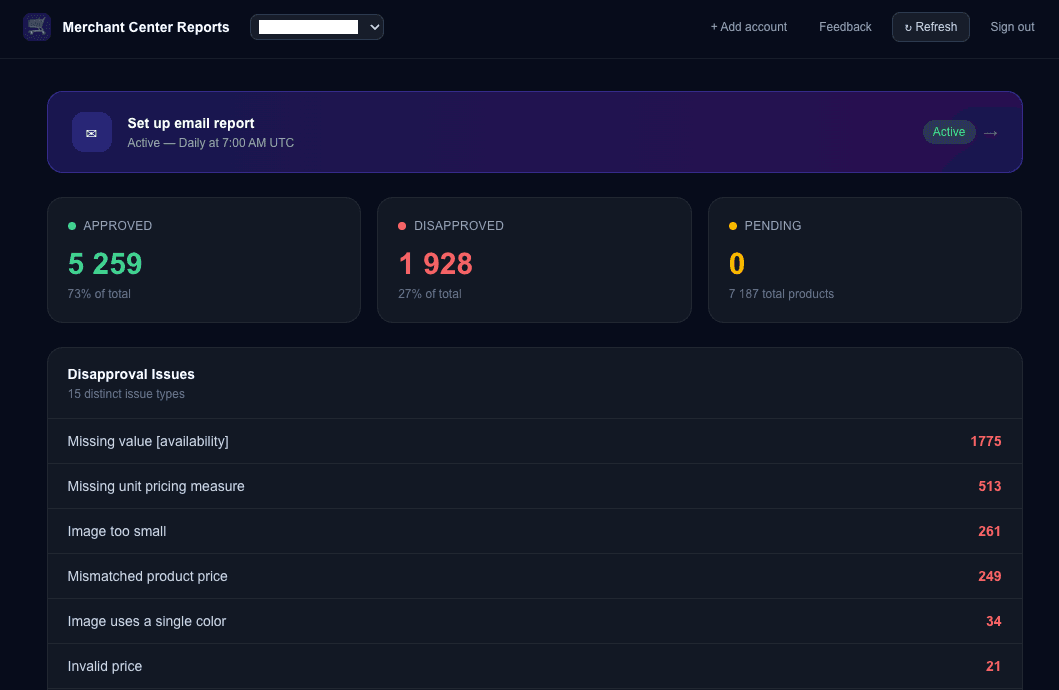The width and height of the screenshot is (1059, 690).
Task: Toggle the Active status of the email report
Action: tap(948, 131)
